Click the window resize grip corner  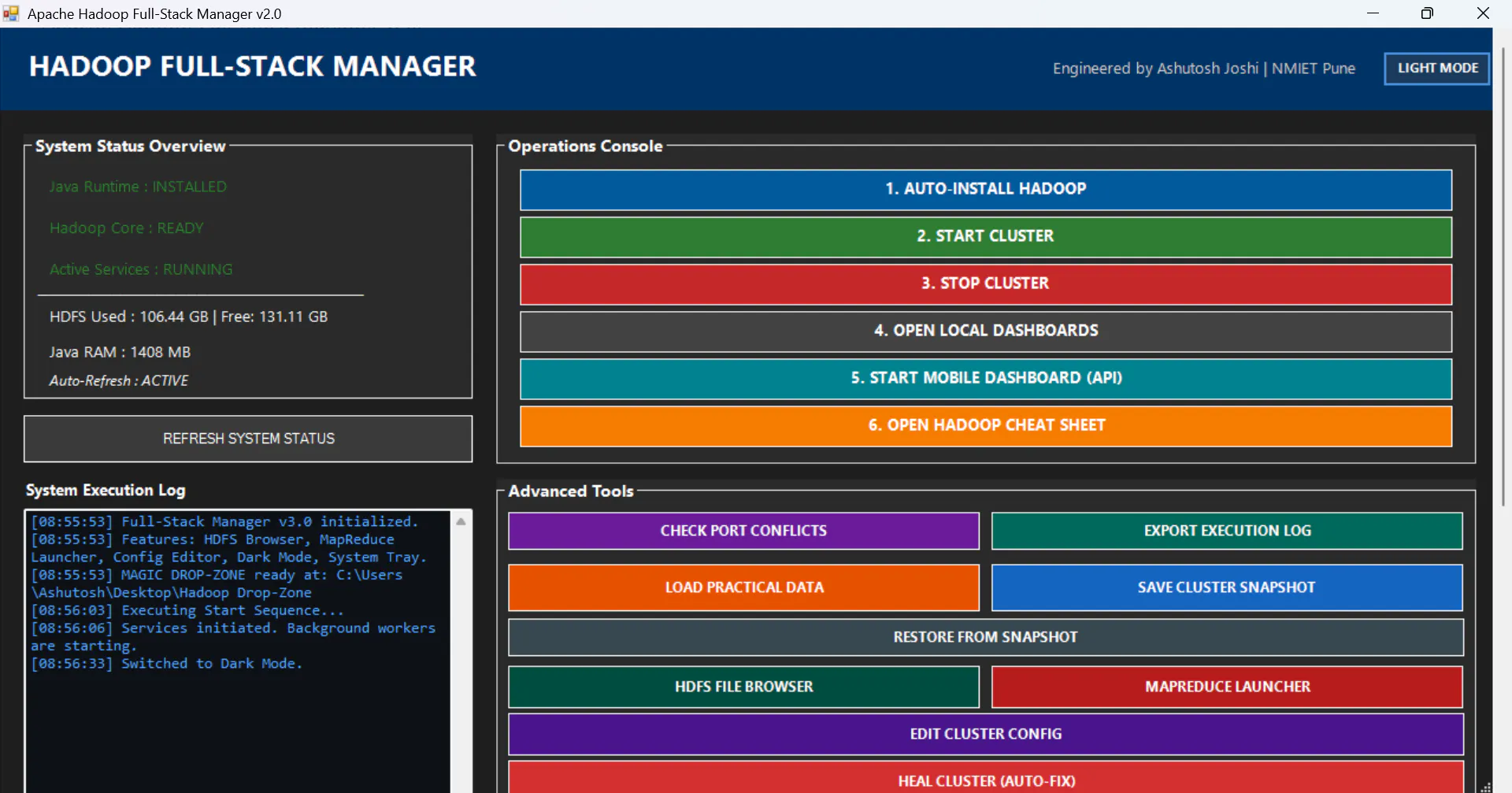tap(1485, 787)
